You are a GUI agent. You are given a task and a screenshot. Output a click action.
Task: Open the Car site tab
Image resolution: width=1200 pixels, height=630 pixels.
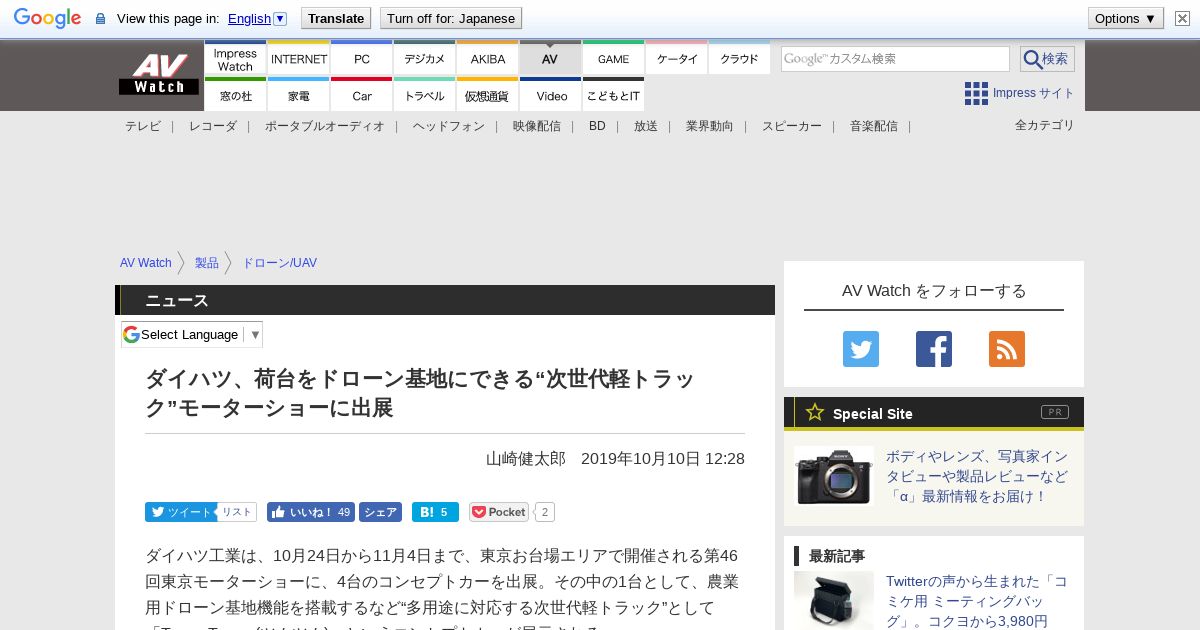point(362,95)
